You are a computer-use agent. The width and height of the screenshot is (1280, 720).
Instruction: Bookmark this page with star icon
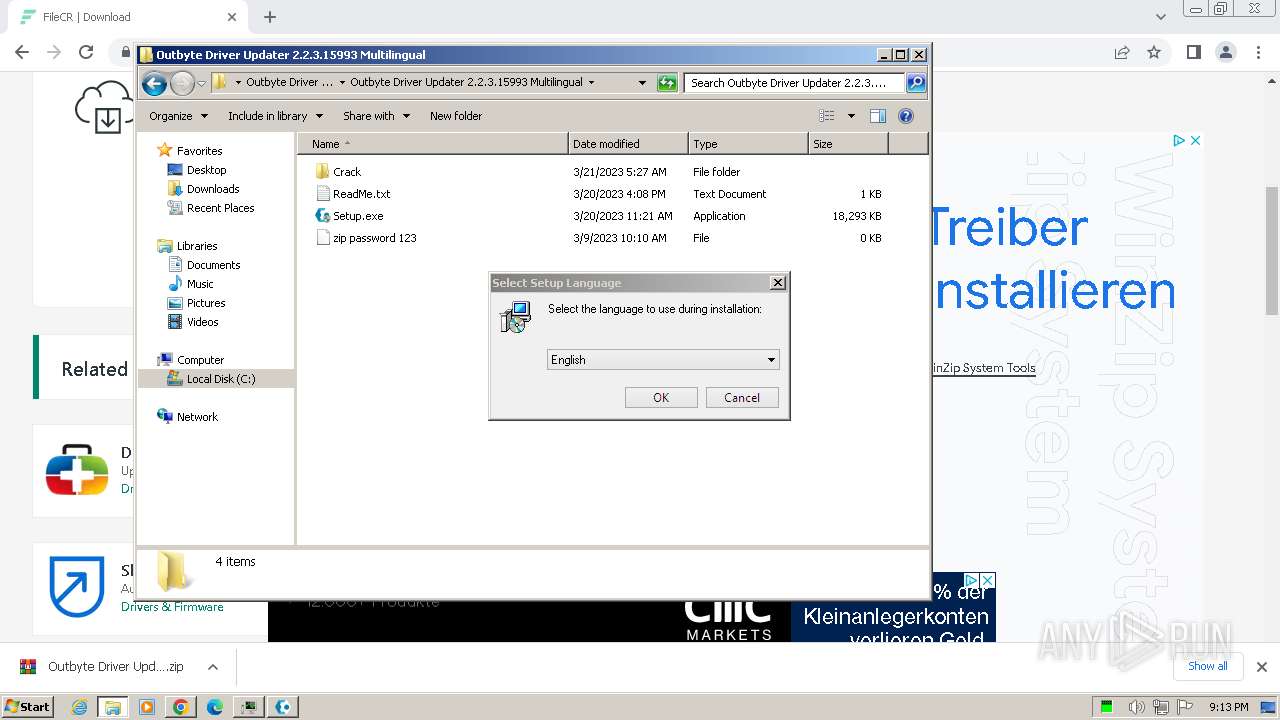coord(1154,52)
